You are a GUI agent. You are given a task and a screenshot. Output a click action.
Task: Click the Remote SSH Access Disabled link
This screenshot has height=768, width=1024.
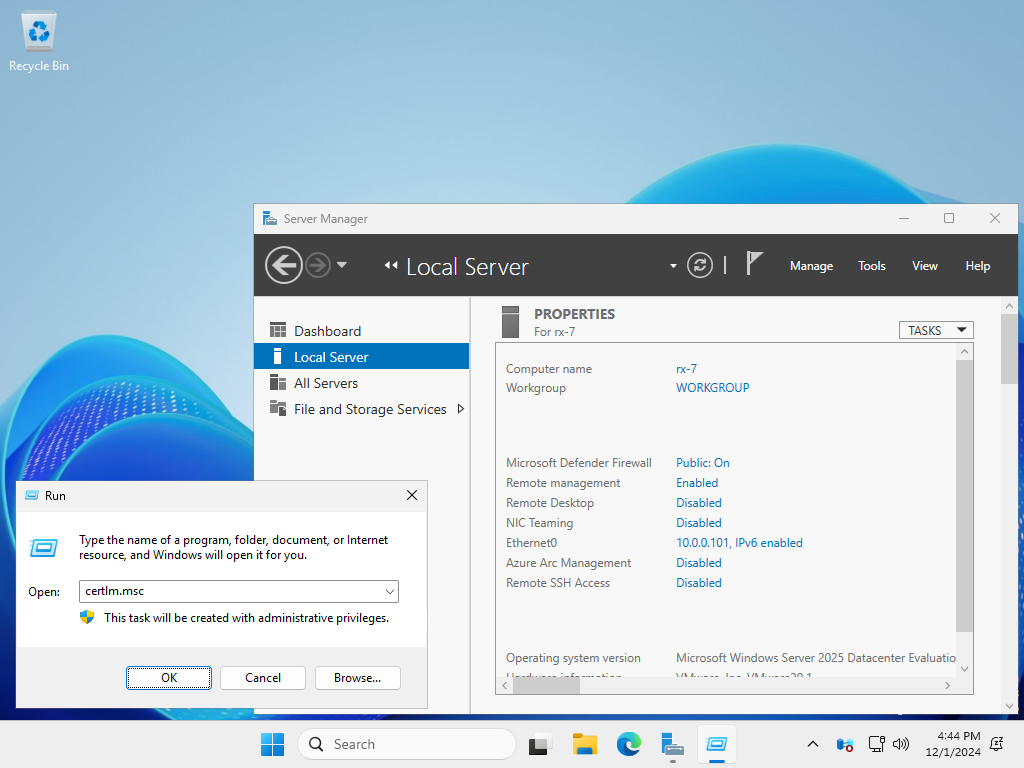[x=698, y=583]
